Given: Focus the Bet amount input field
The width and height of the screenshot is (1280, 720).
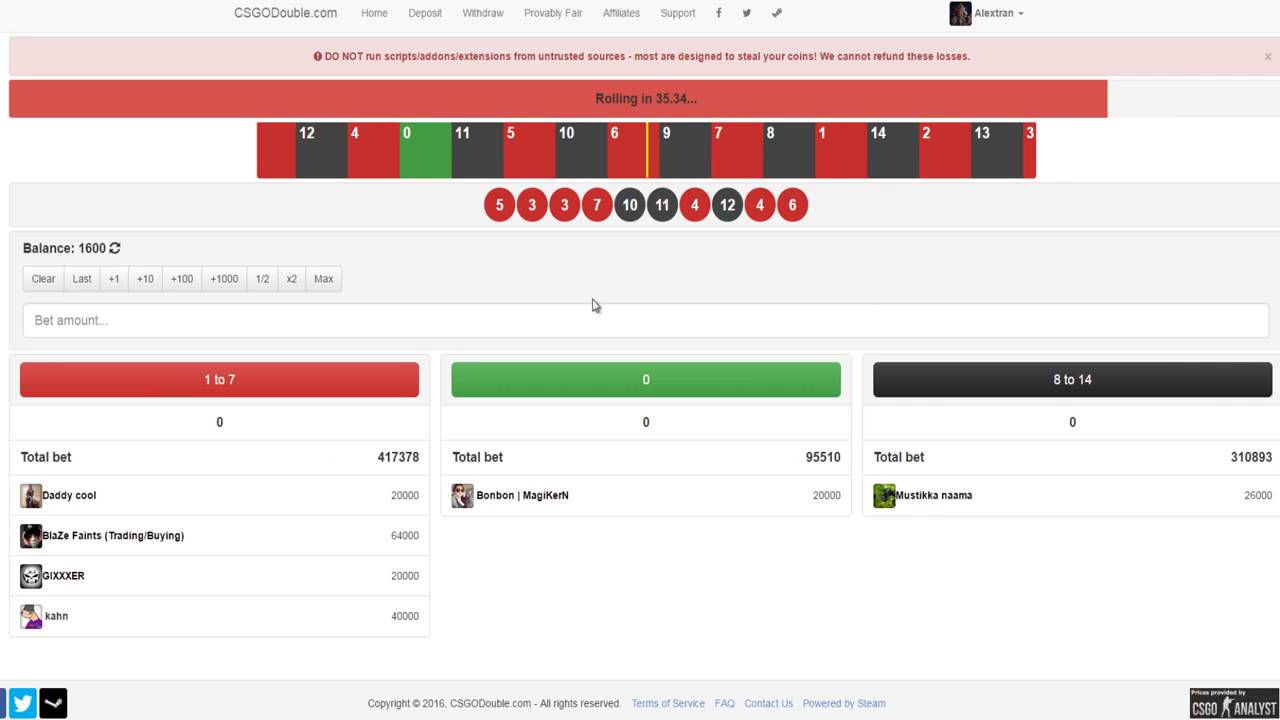Looking at the screenshot, I should (646, 320).
